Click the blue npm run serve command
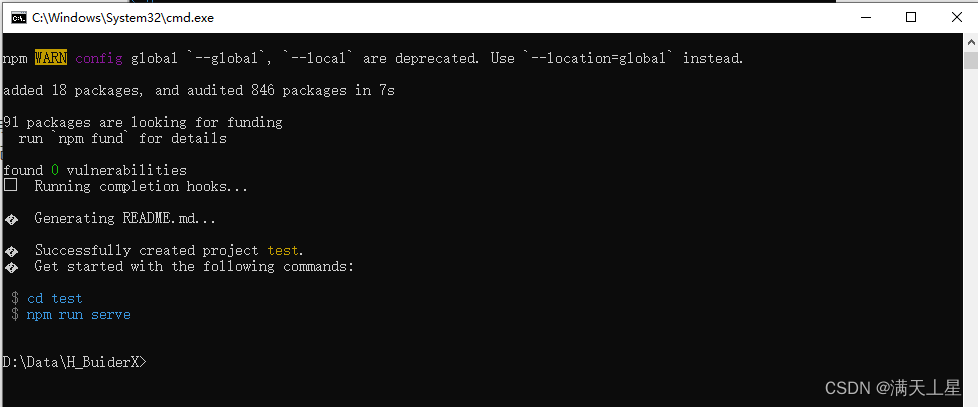The width and height of the screenshot is (978, 407). [x=79, y=315]
